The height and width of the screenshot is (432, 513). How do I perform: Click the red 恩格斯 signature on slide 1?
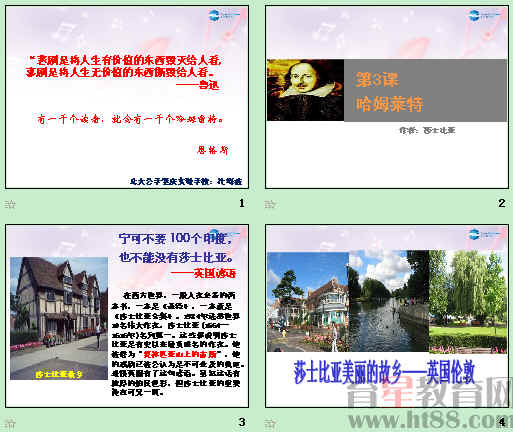[213, 150]
